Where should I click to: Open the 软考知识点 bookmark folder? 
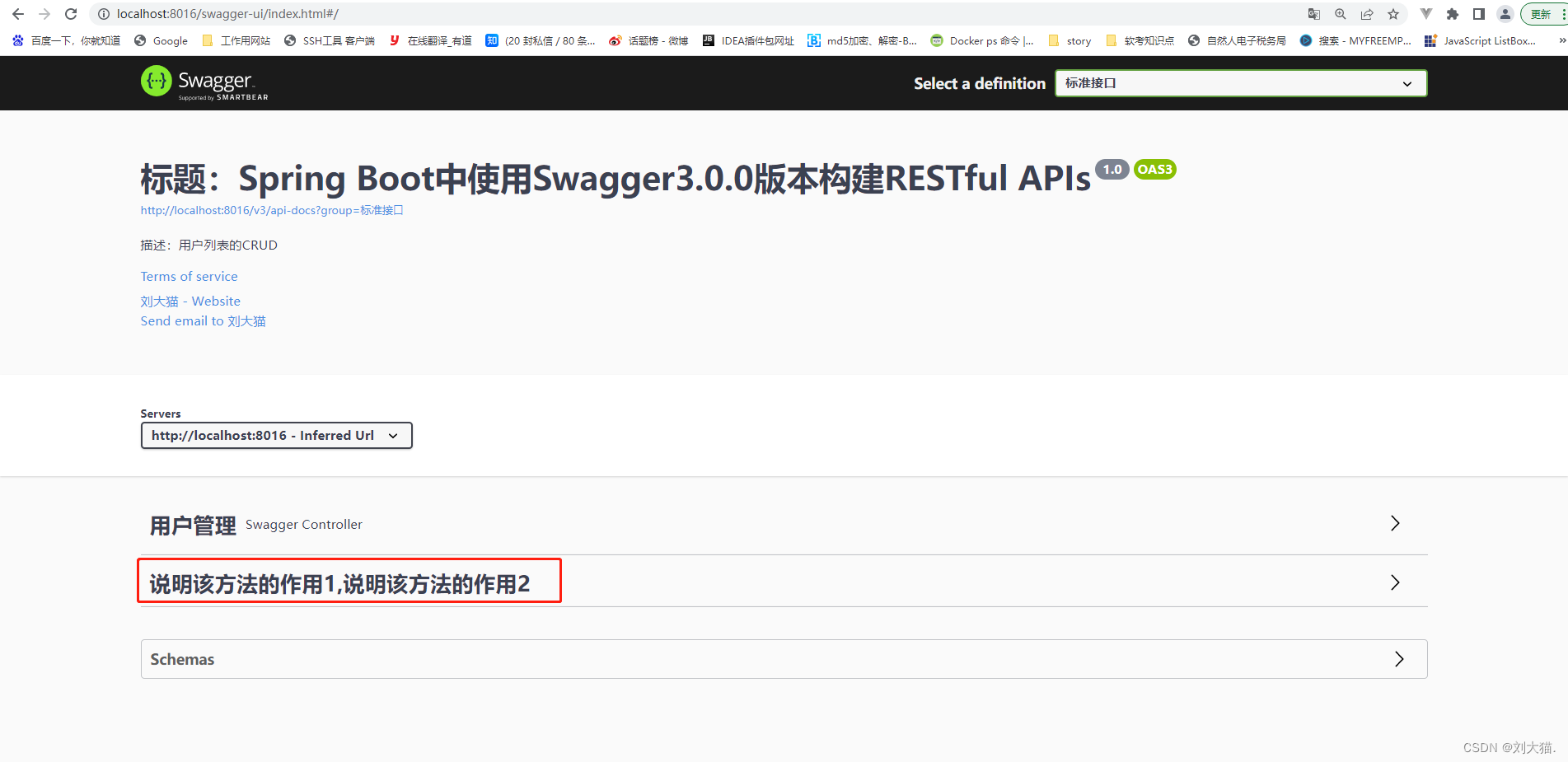tap(1140, 40)
